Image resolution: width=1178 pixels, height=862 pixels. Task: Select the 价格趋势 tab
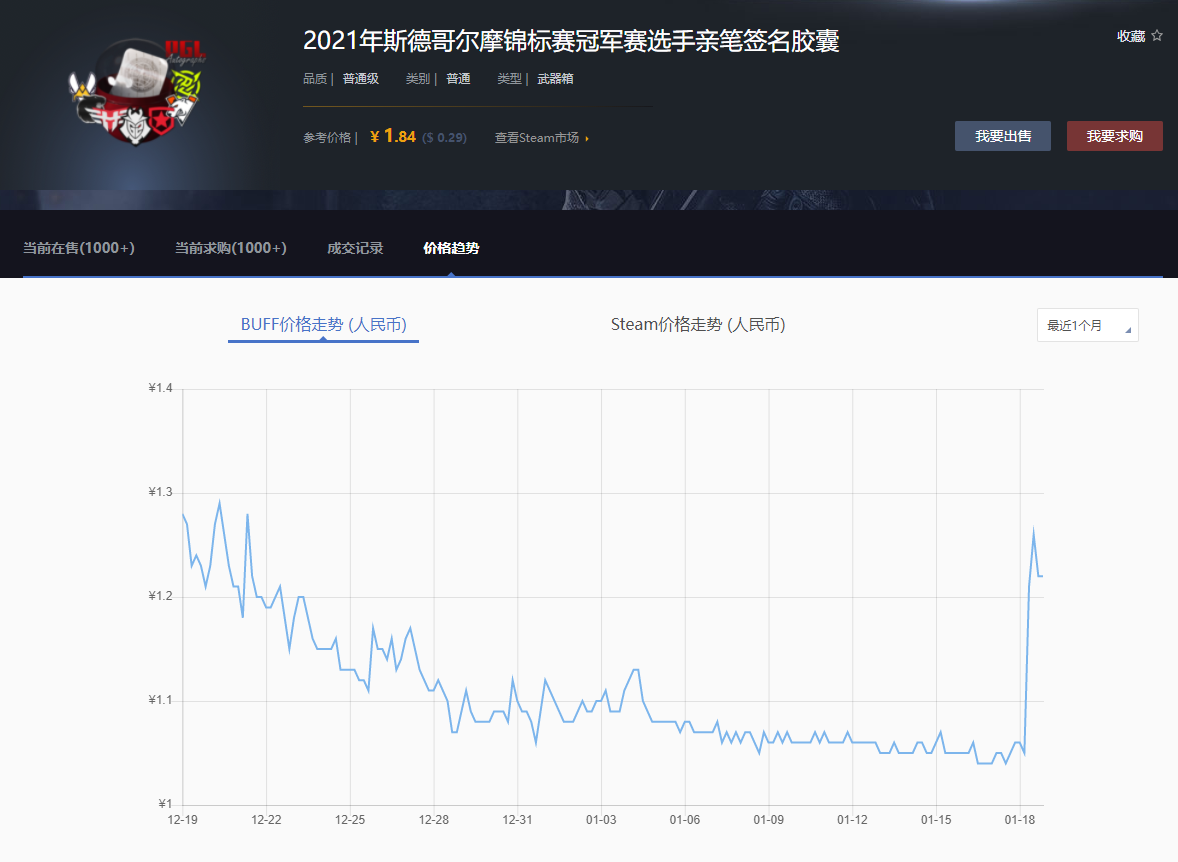tap(451, 248)
